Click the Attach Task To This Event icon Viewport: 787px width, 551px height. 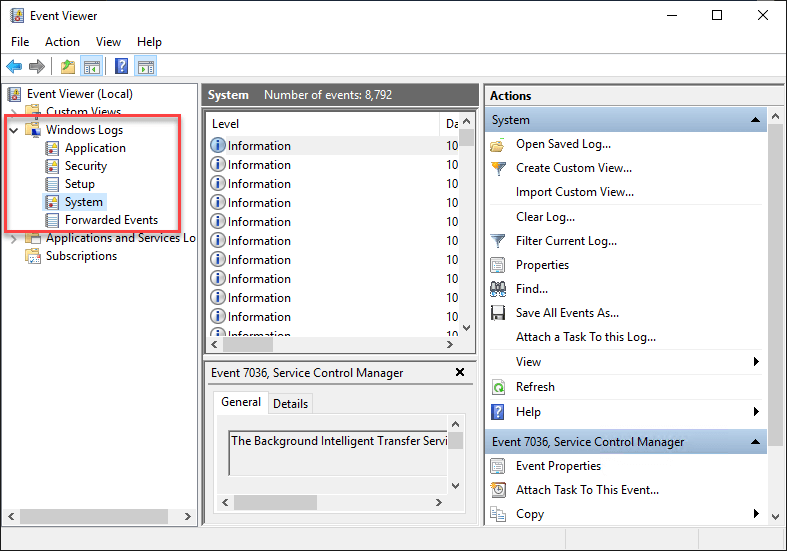[498, 490]
